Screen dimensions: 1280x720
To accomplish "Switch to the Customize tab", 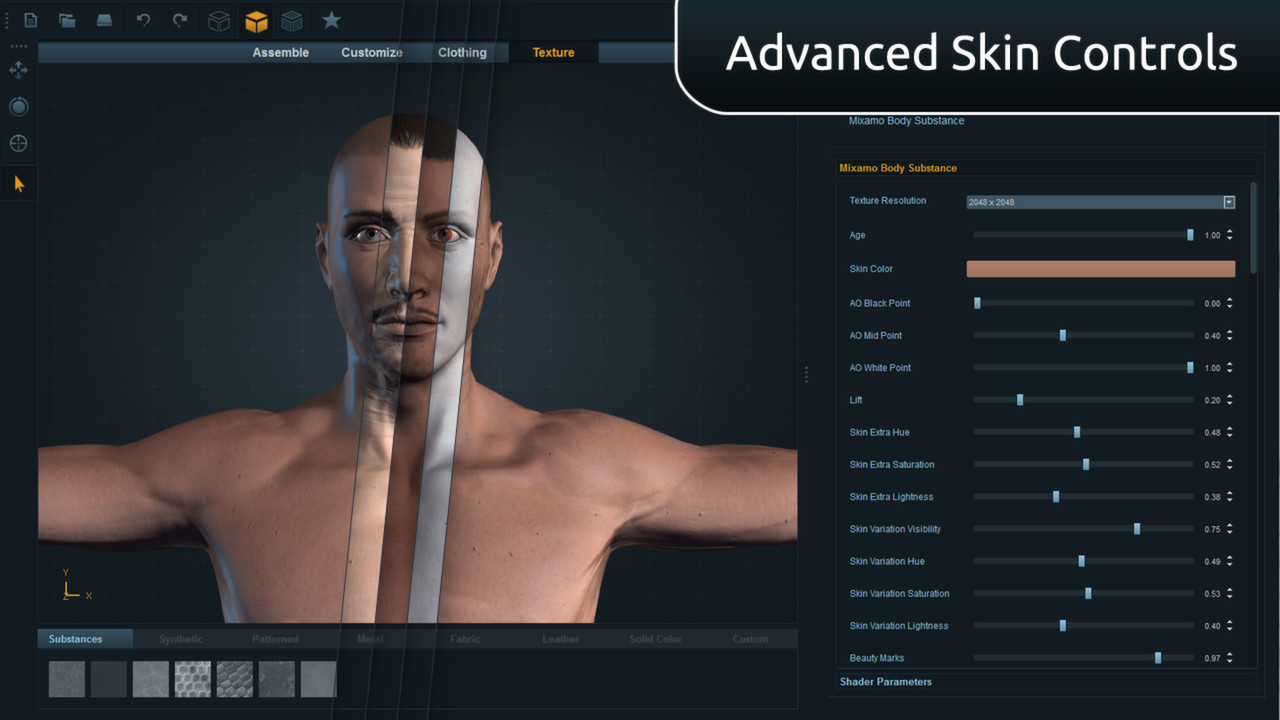I will (372, 52).
